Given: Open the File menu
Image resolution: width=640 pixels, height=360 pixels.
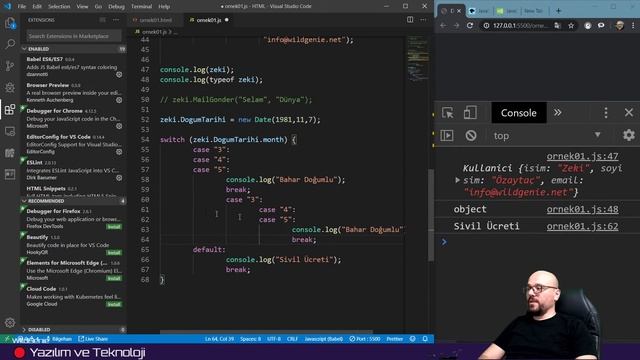Looking at the screenshot, I should click(22, 6).
